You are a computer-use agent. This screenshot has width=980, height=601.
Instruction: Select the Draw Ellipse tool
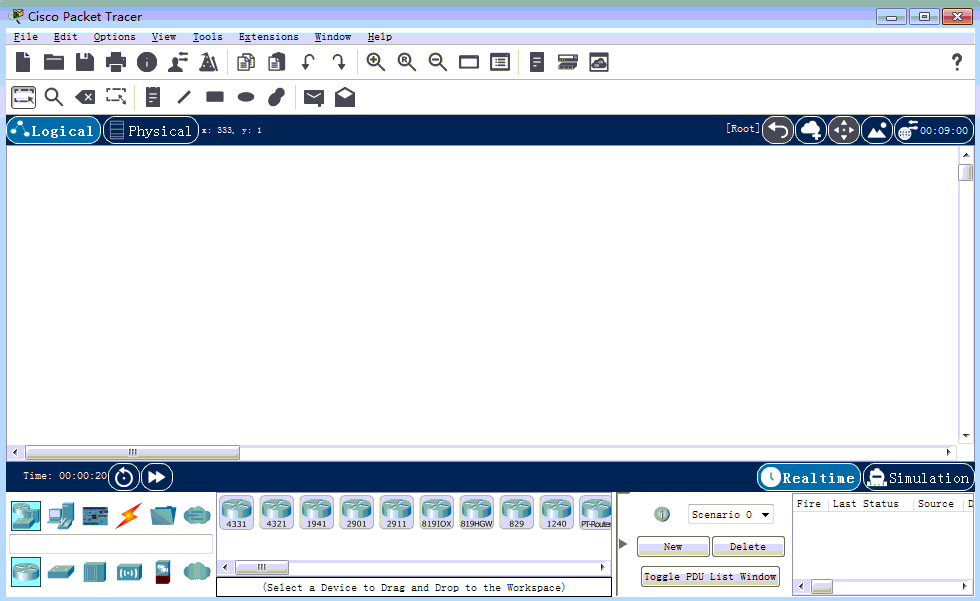pyautogui.click(x=246, y=97)
